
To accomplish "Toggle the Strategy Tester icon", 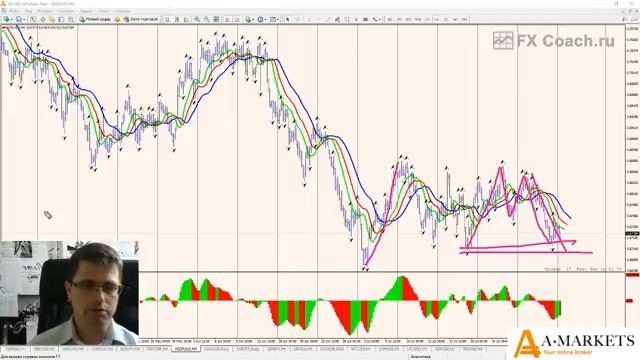I will point(71,19).
